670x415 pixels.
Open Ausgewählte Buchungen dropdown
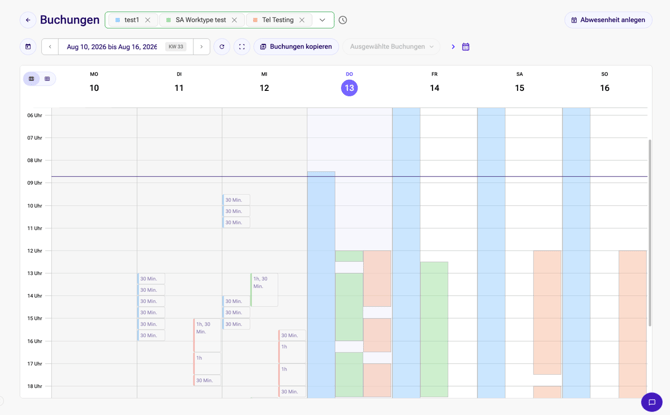coord(391,47)
